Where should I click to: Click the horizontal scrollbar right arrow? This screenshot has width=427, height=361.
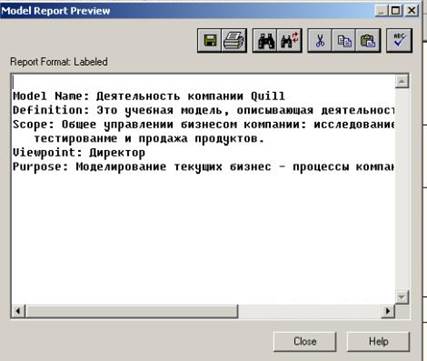[x=388, y=311]
